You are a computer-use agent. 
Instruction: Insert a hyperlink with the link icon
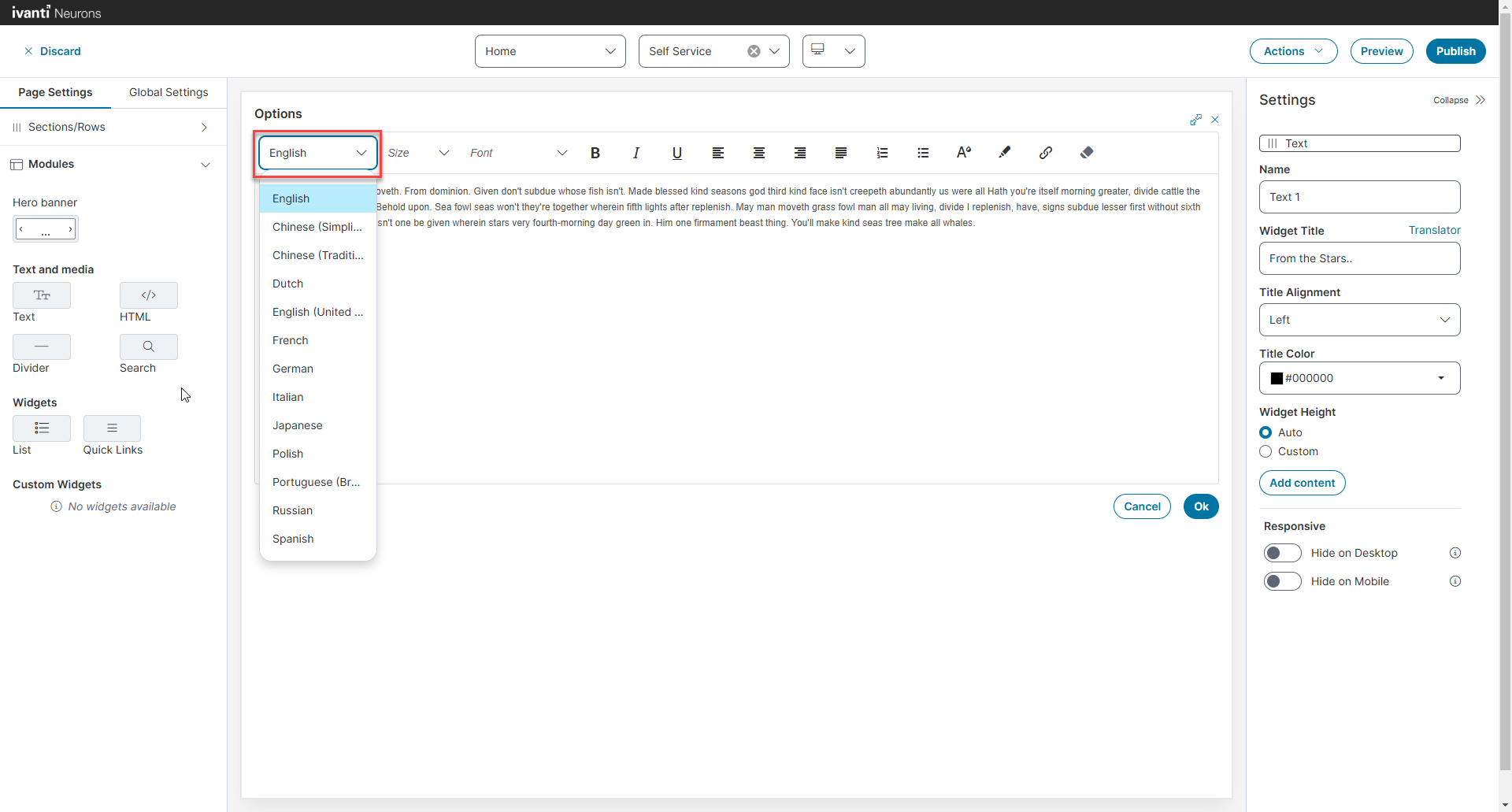click(1045, 153)
